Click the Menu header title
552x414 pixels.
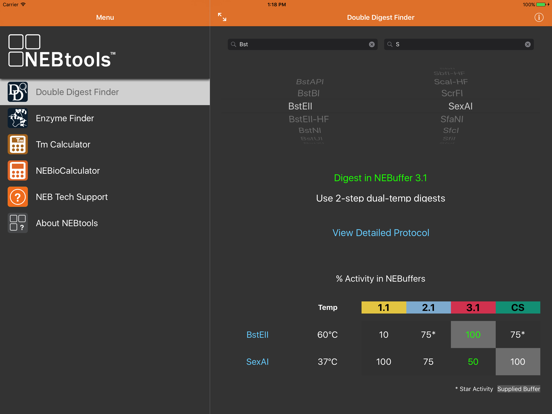(x=105, y=17)
